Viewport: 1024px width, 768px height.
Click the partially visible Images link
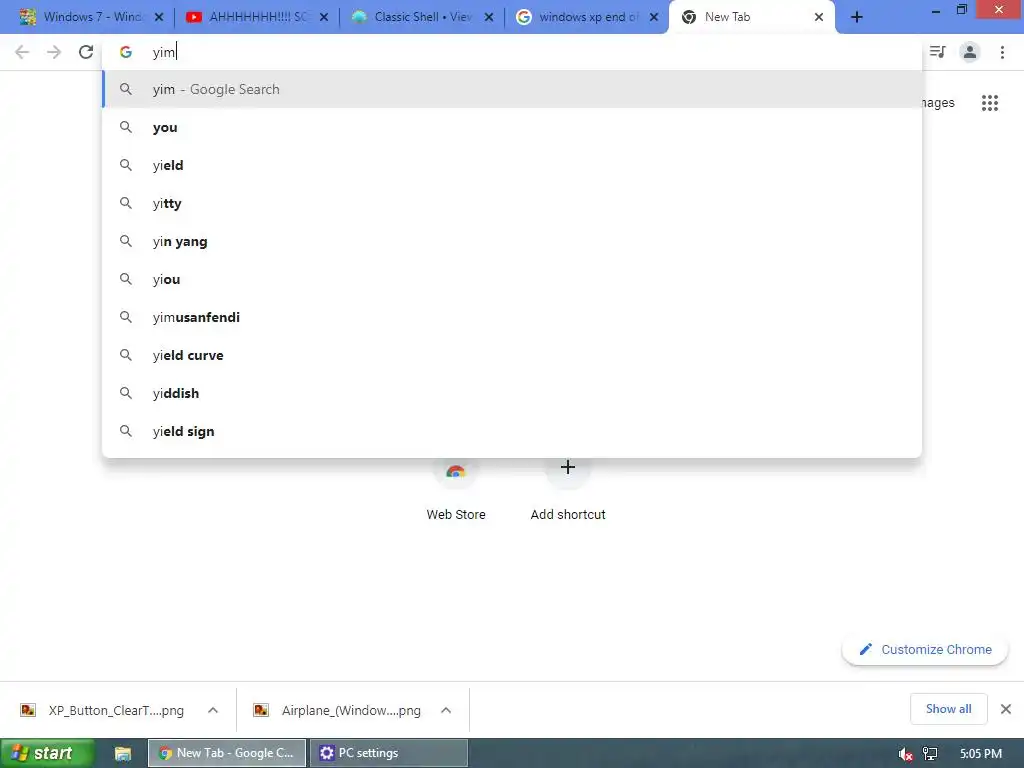click(938, 103)
